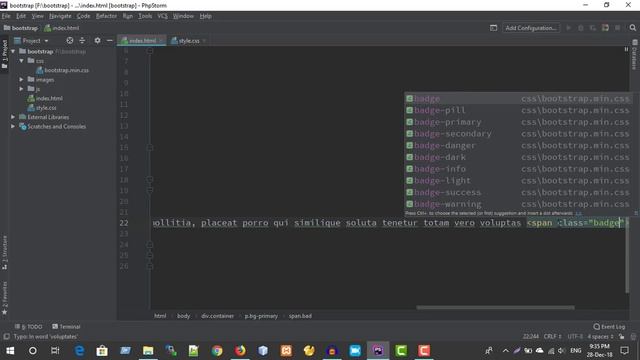Choose the badge-warning completion suggestion
This screenshot has height=360, width=640.
518,204
